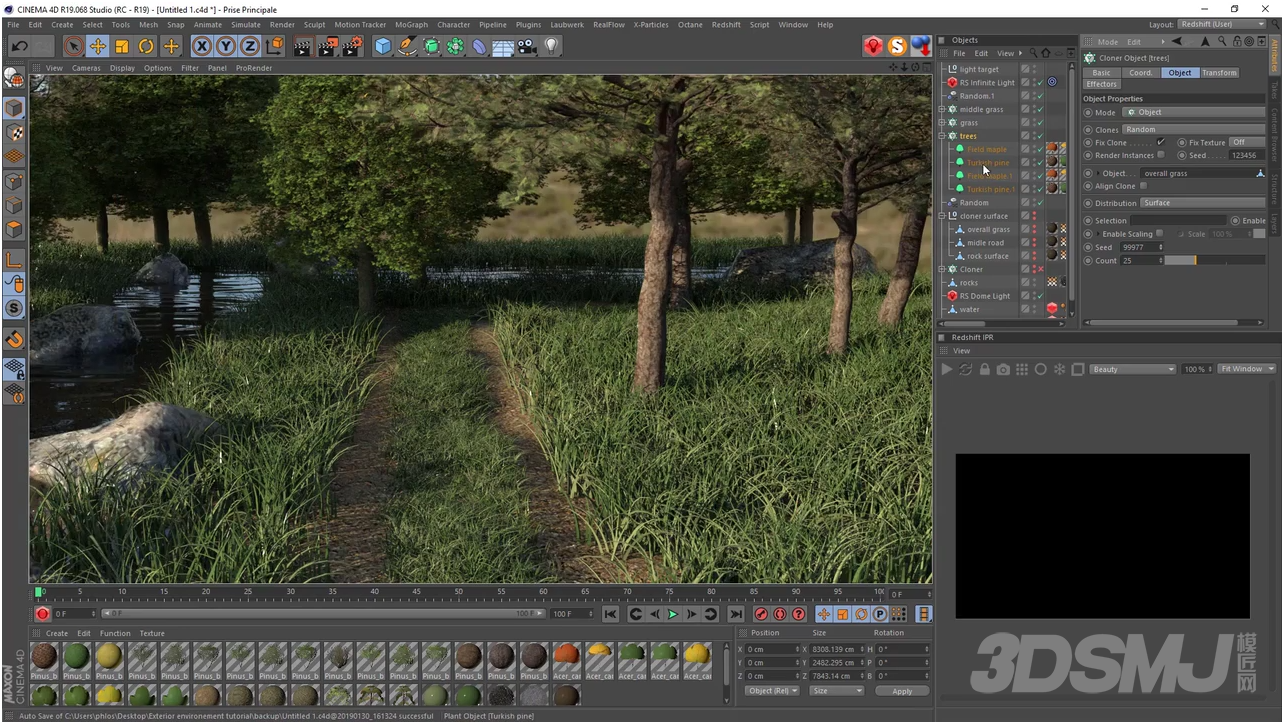Open the Mode dropdown showing Object
Image resolution: width=1284 pixels, height=724 pixels.
(x=1194, y=112)
